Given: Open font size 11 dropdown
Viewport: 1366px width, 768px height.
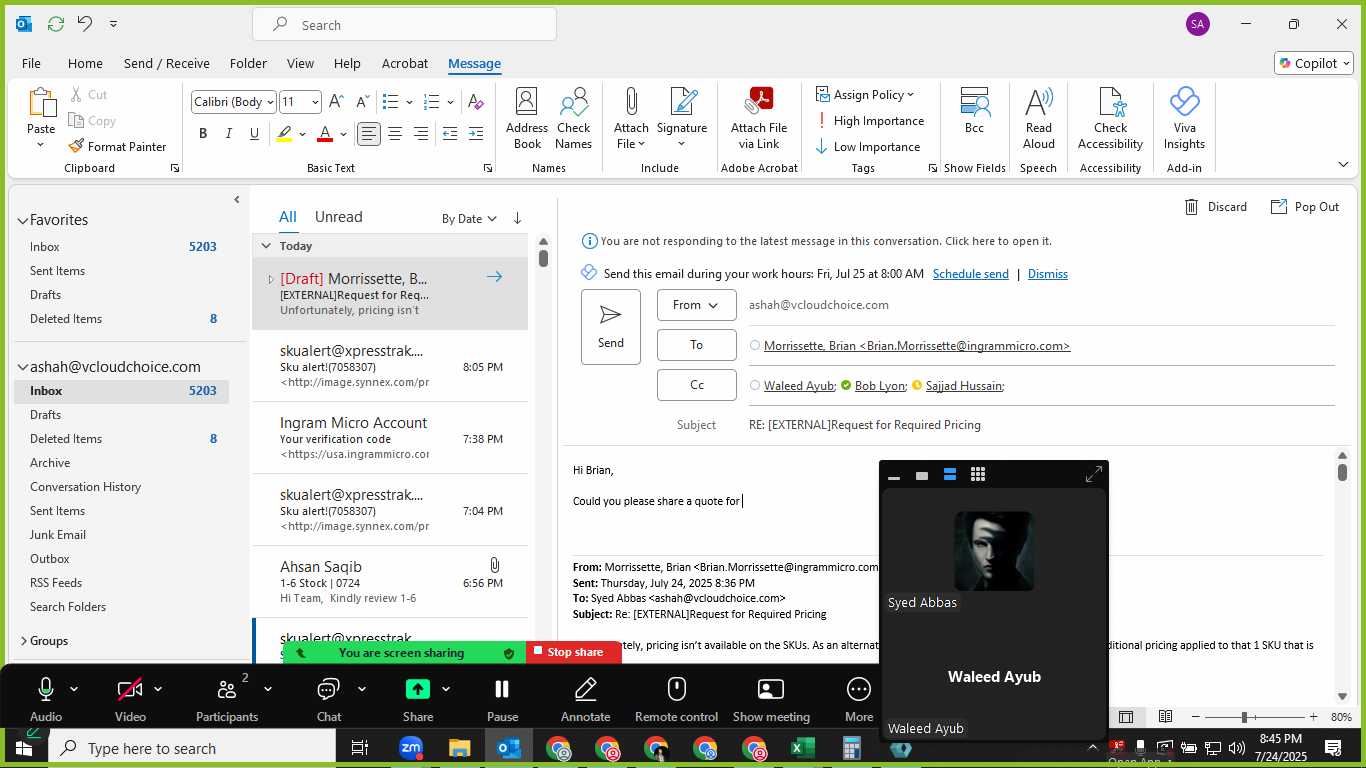Looking at the screenshot, I should point(315,102).
